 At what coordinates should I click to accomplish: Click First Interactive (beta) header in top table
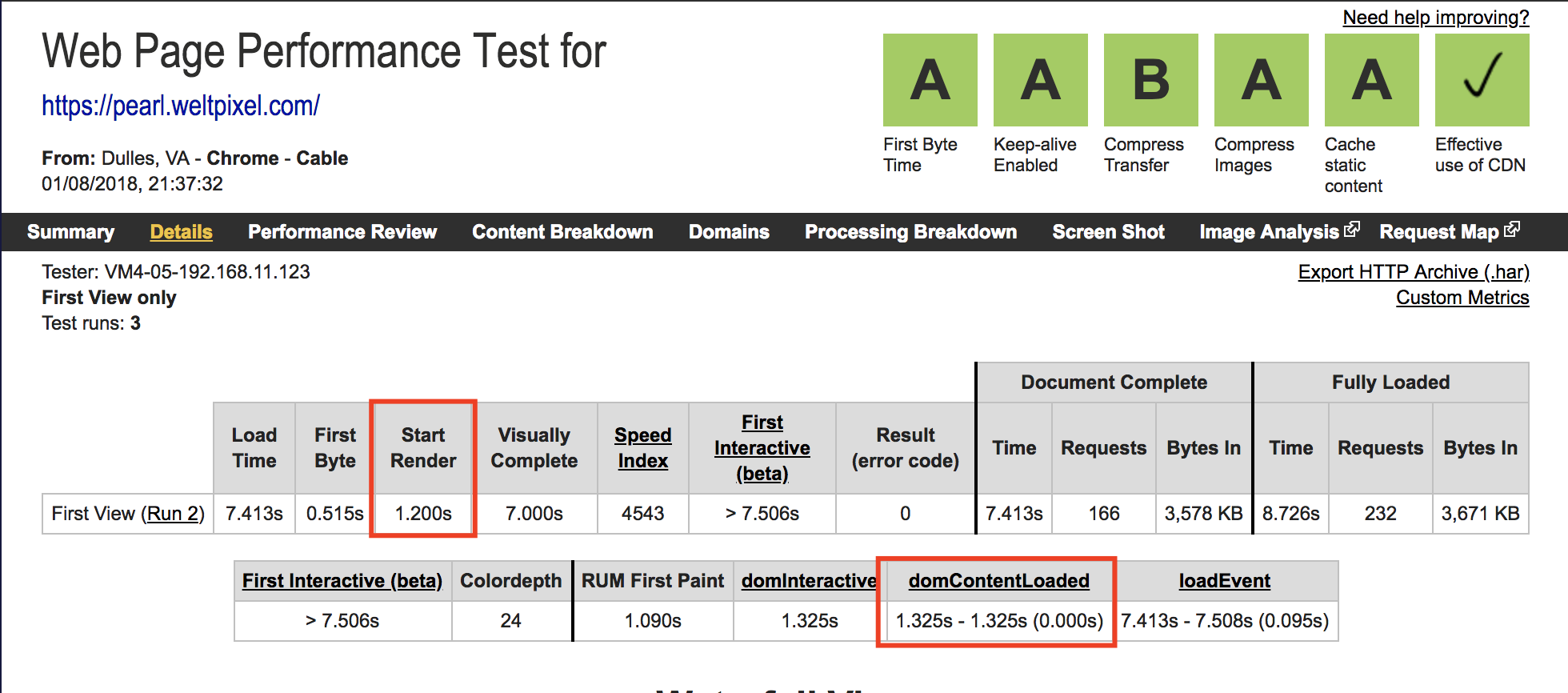click(x=762, y=448)
